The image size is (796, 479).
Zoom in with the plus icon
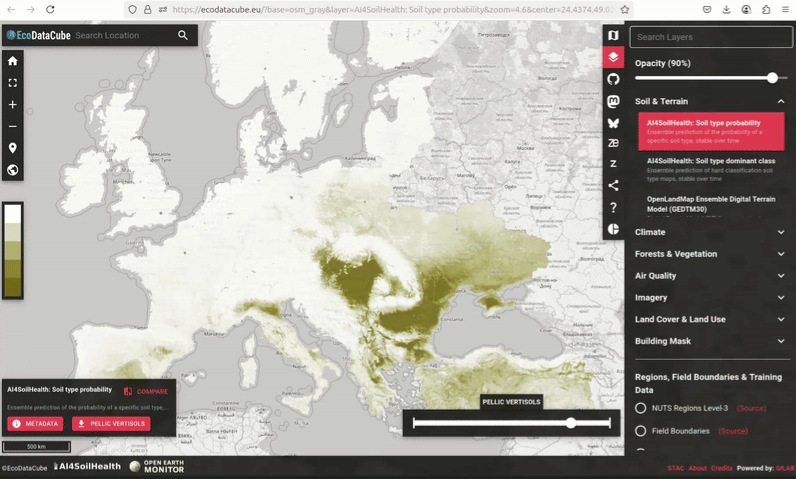[x=13, y=105]
